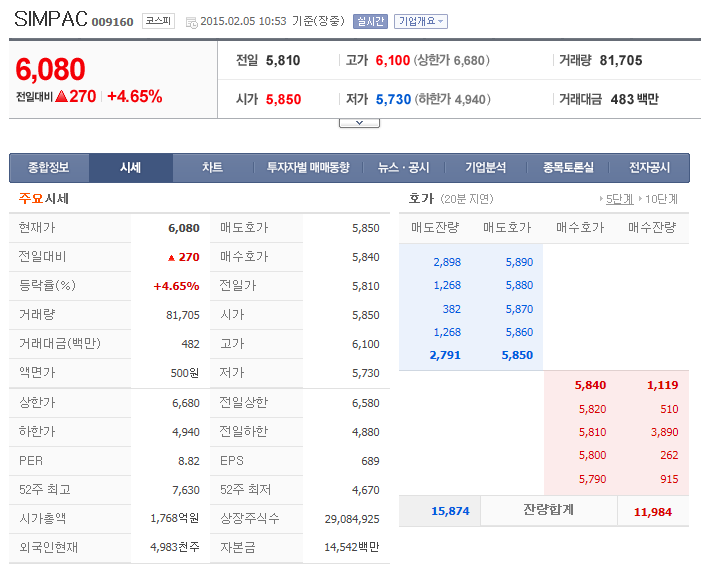Click the 상한가 value 6,680 in table
Viewport: 701px width, 569px height.
(x=186, y=403)
